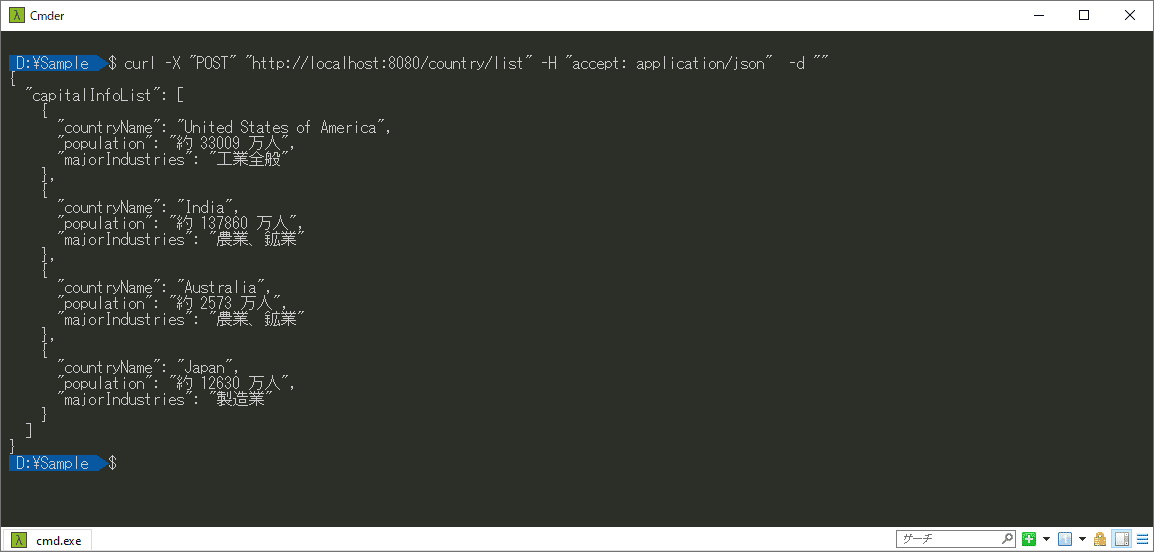
Task: Click the curl command line text
Action: [477, 63]
